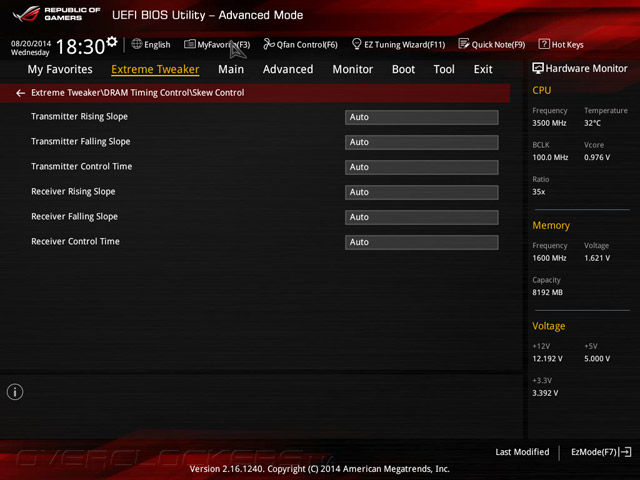Viewport: 640px width, 480px height.
Task: Select the Exit tab
Action: 483,69
